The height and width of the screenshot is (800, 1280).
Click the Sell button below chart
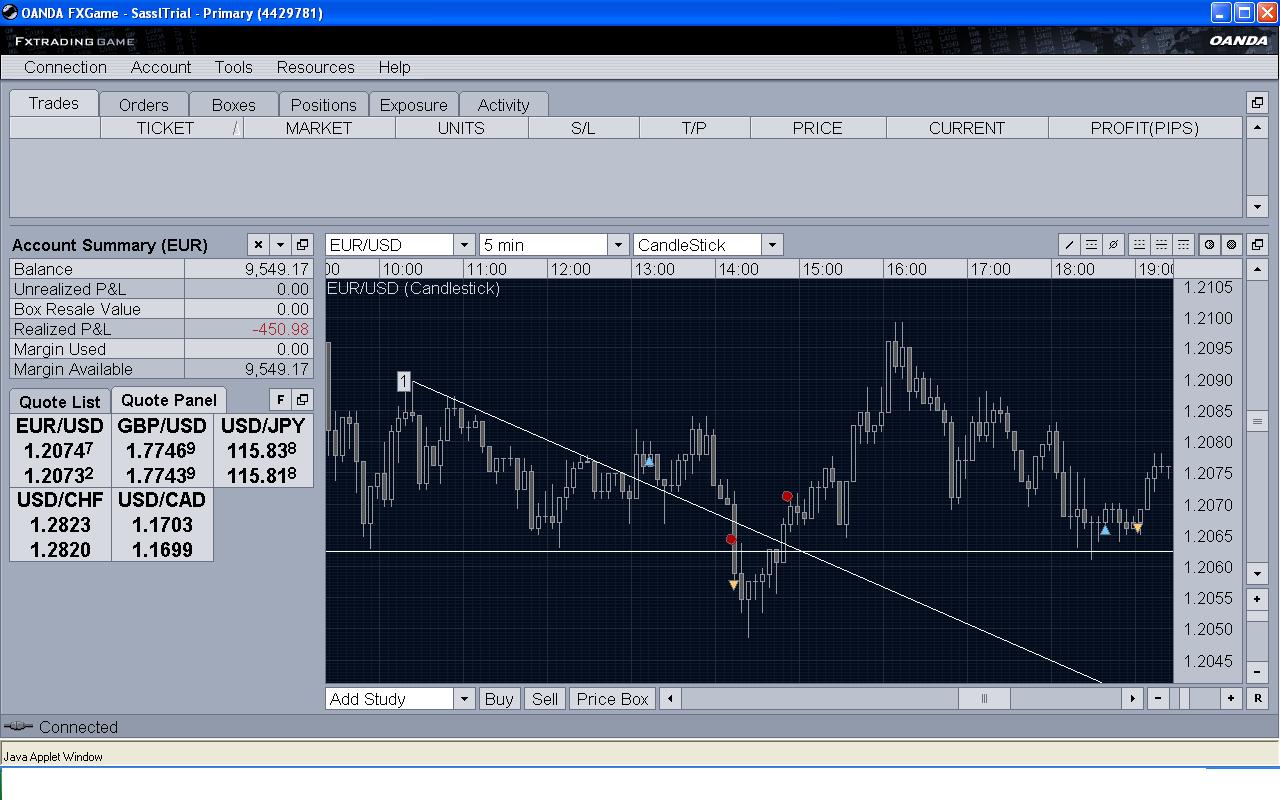coord(545,699)
